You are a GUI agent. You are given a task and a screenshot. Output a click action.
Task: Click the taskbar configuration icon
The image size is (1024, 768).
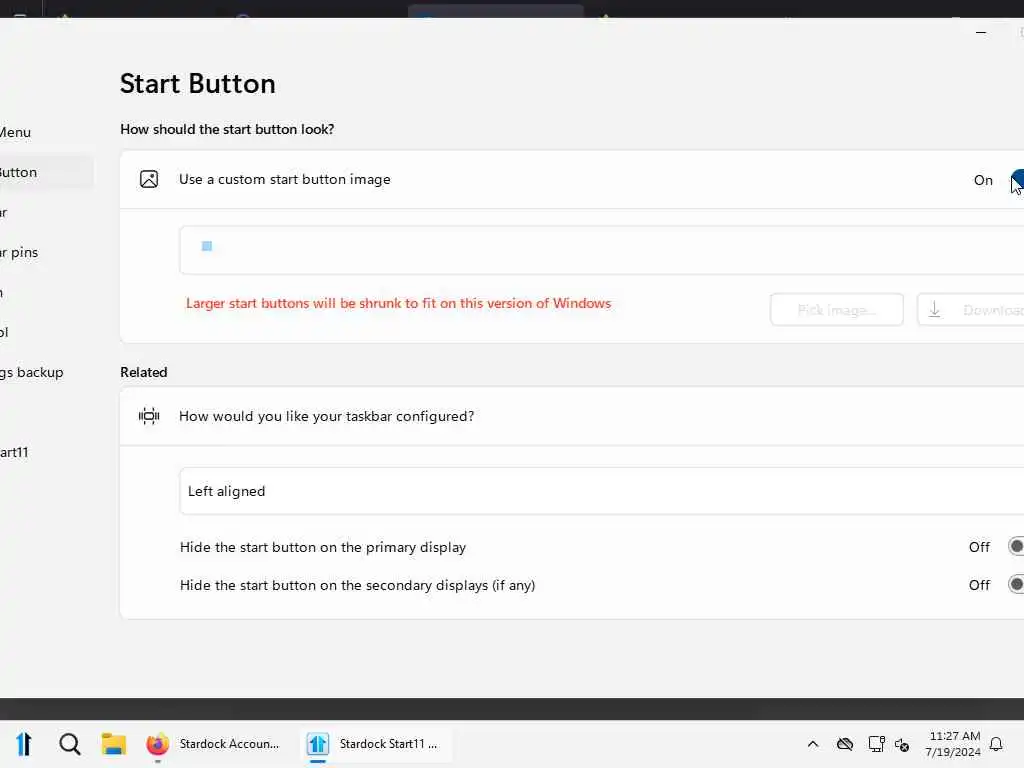point(149,416)
